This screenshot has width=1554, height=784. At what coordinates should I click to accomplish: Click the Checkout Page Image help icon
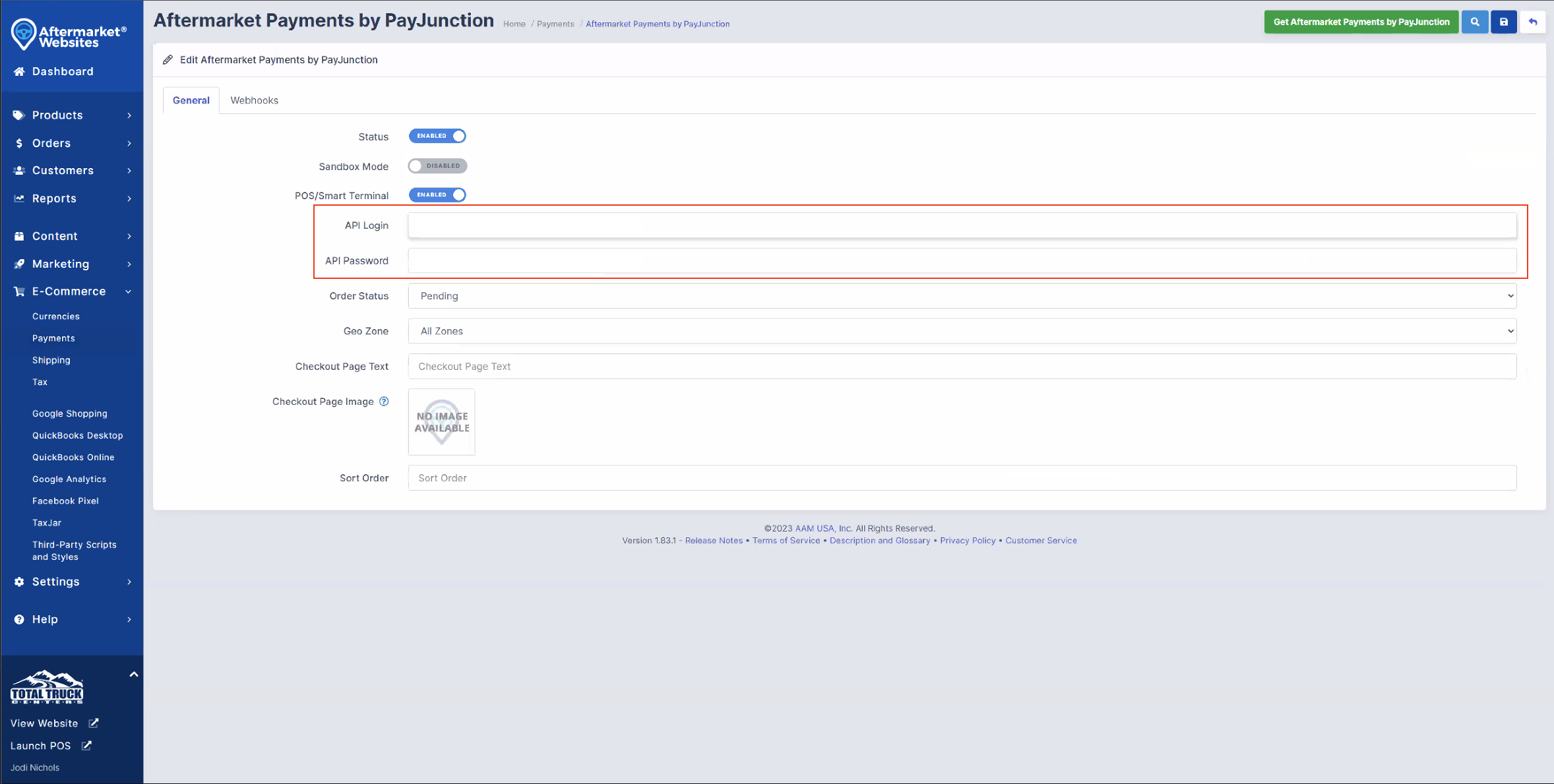pyautogui.click(x=384, y=402)
